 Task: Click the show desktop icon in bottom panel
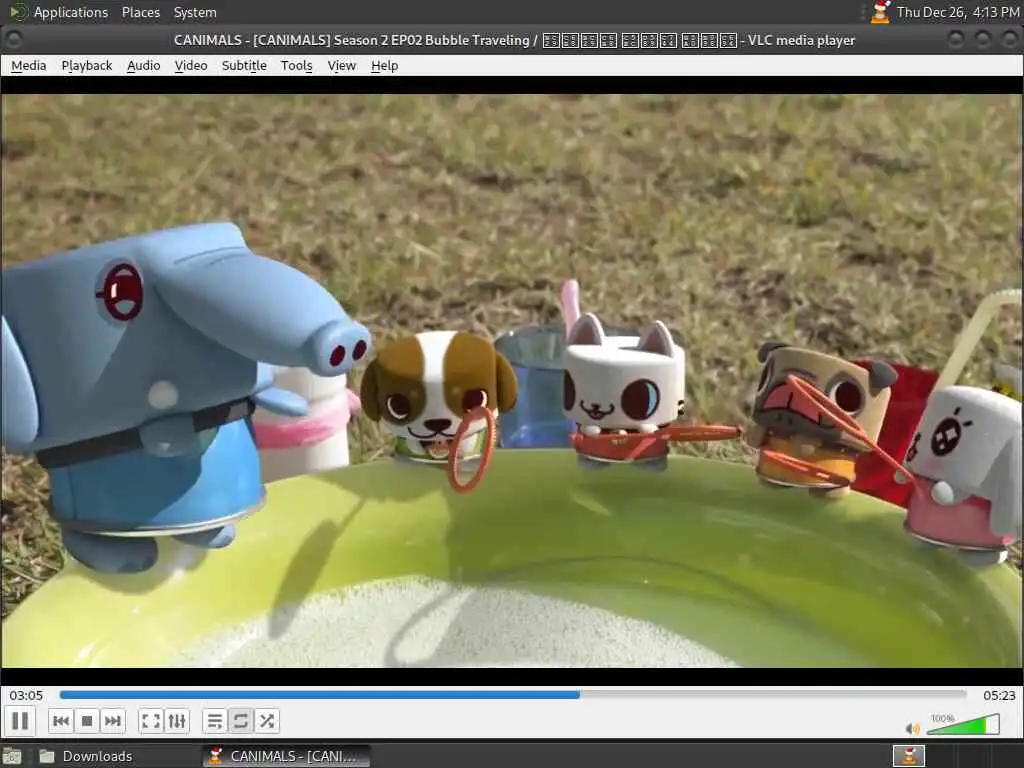tap(12, 756)
